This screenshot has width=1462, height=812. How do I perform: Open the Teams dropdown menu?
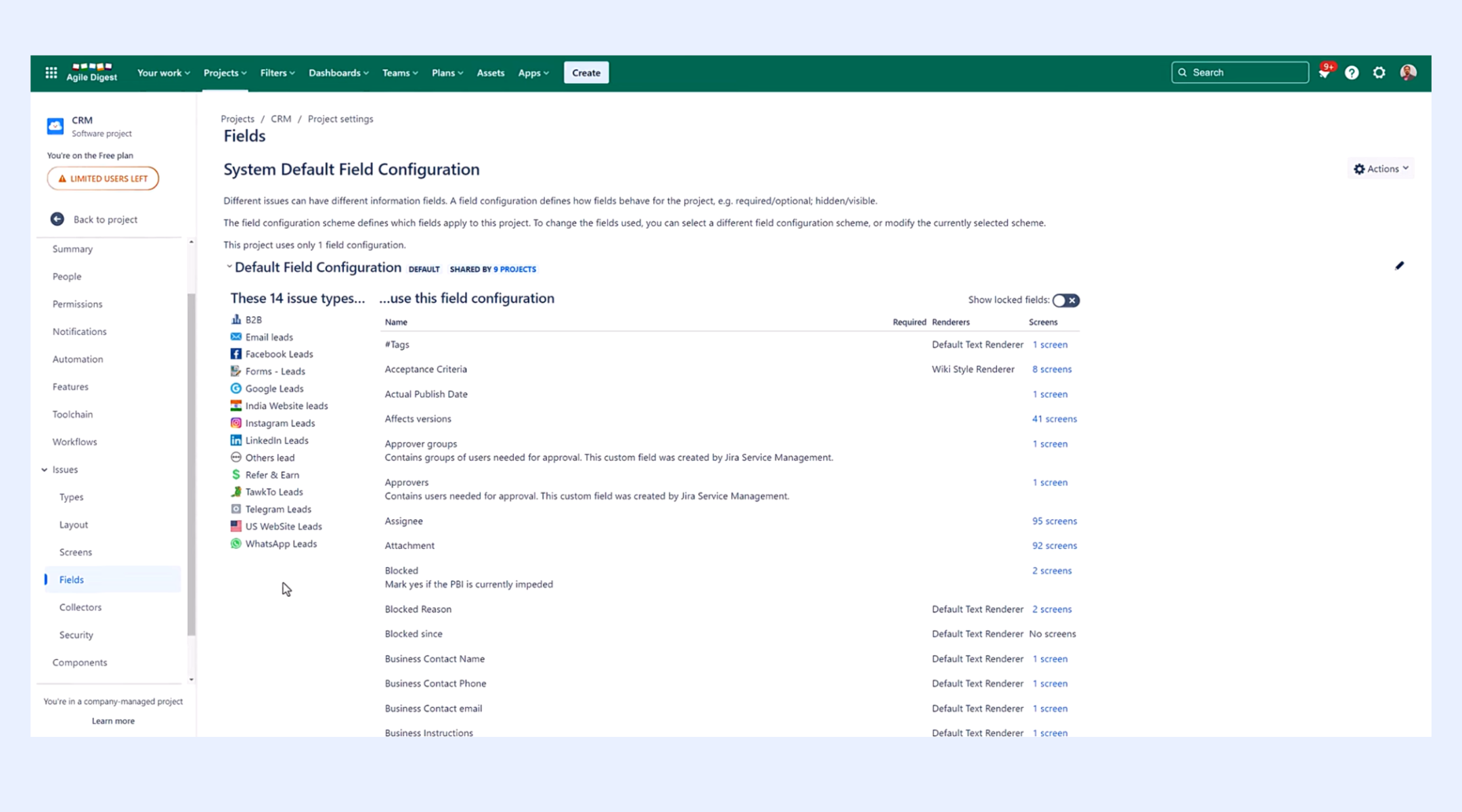tap(400, 73)
